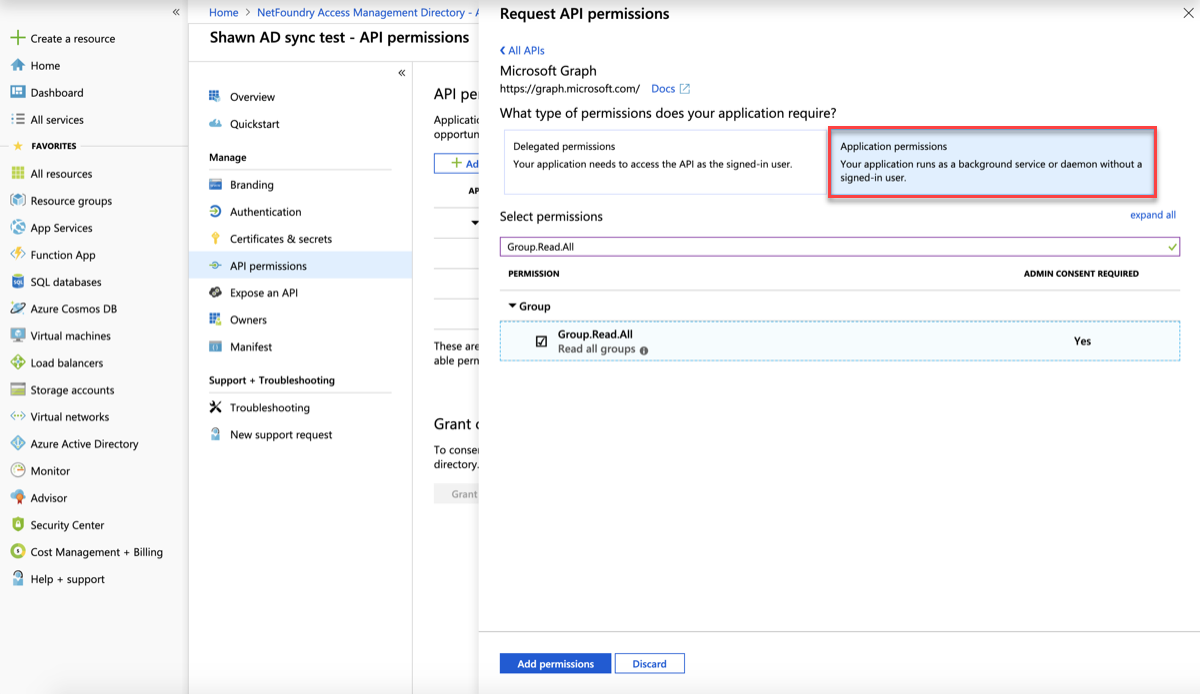Click the Home house icon in sidebar
The width and height of the screenshot is (1200, 694).
(17, 65)
